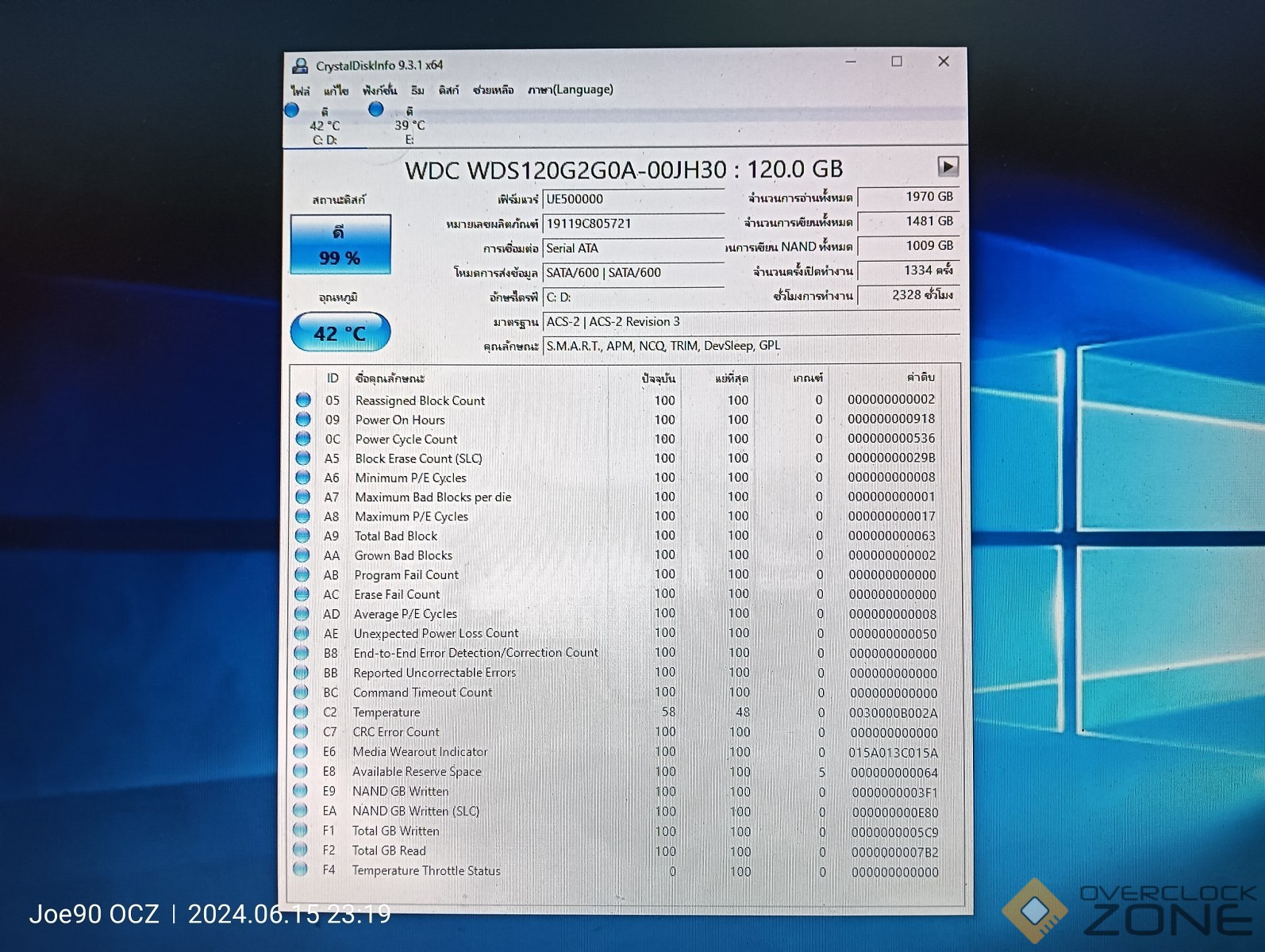Open the ไฟล์ (File) menu

(300, 90)
